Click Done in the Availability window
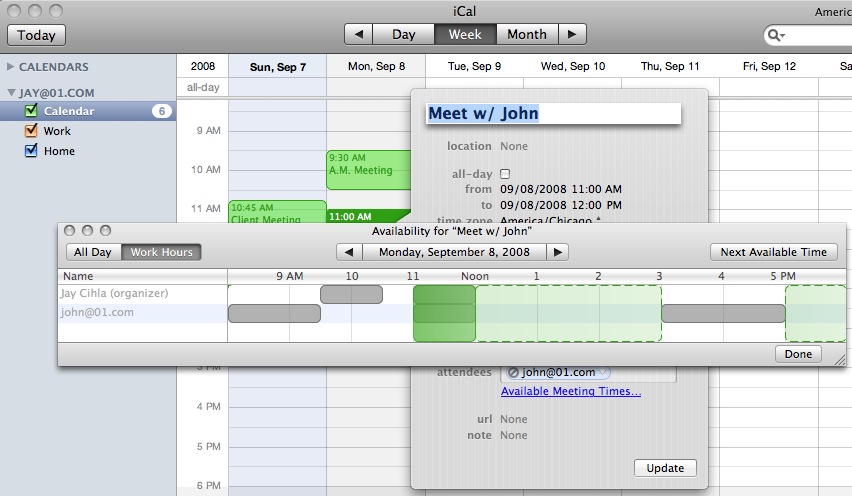Viewport: 852px width, 496px height. click(x=798, y=354)
